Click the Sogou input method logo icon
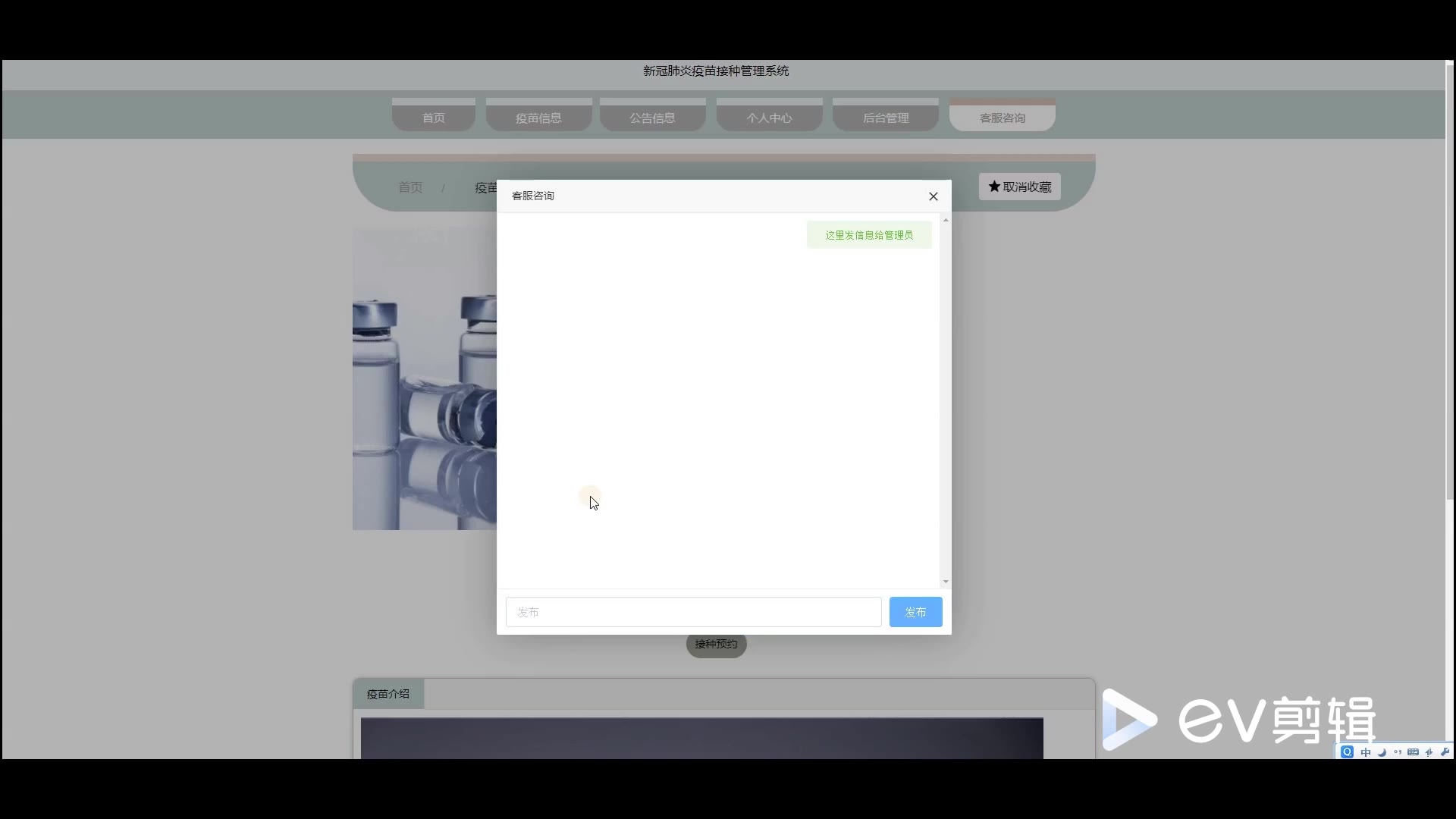 tap(1347, 752)
